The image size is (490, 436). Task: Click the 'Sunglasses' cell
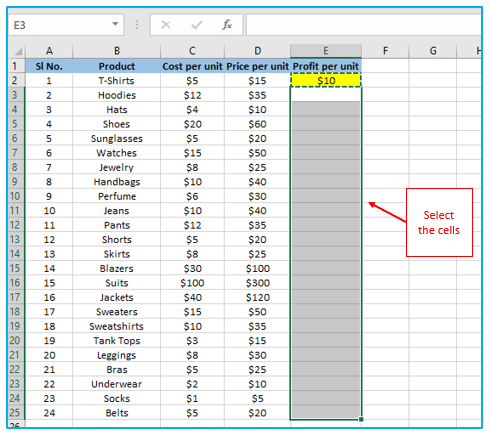117,138
